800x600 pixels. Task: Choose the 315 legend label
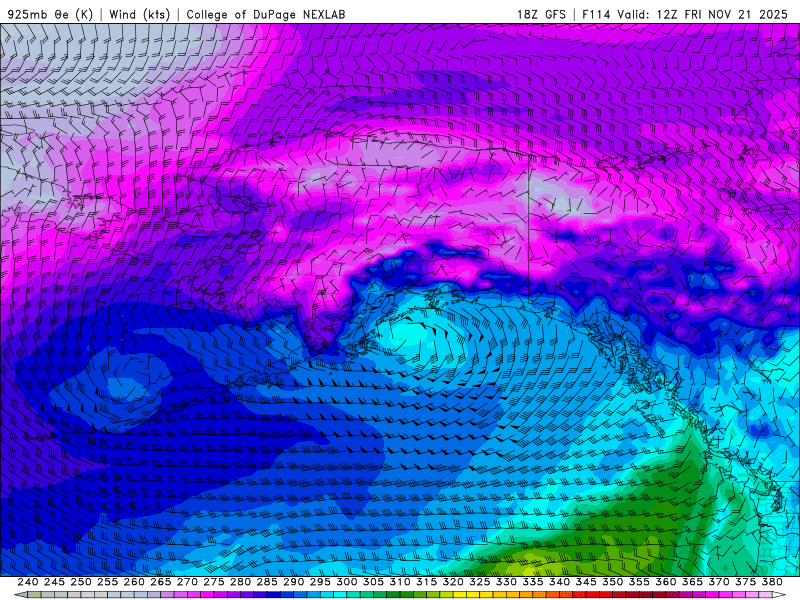tap(426, 582)
